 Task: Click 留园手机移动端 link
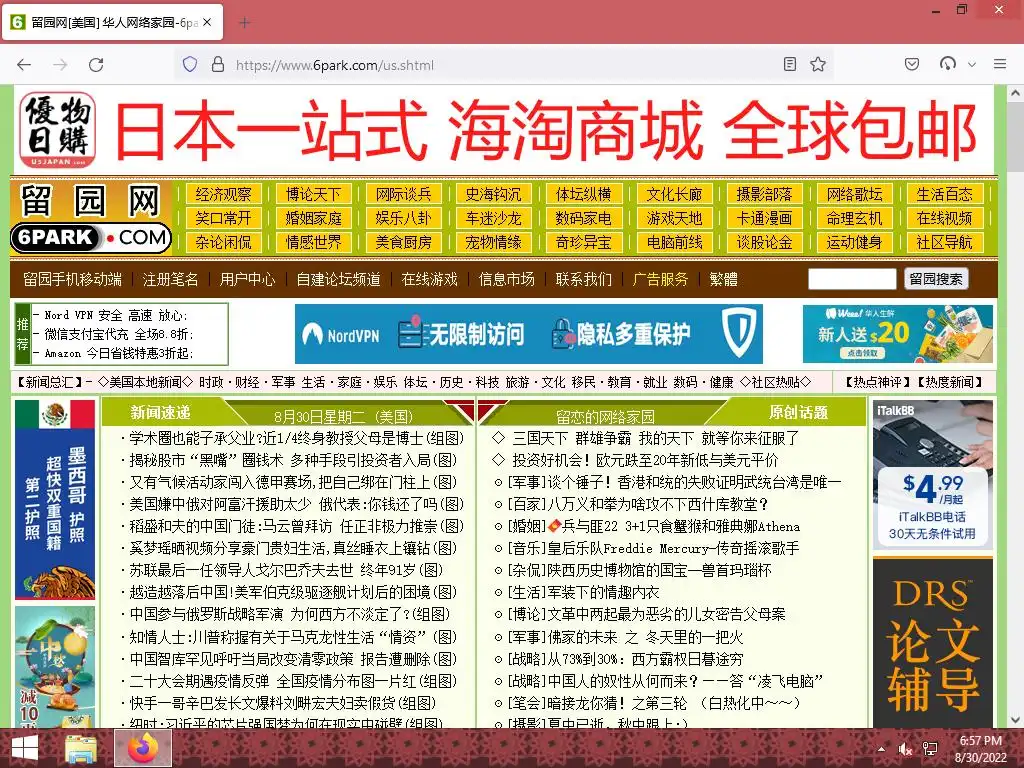click(x=72, y=280)
